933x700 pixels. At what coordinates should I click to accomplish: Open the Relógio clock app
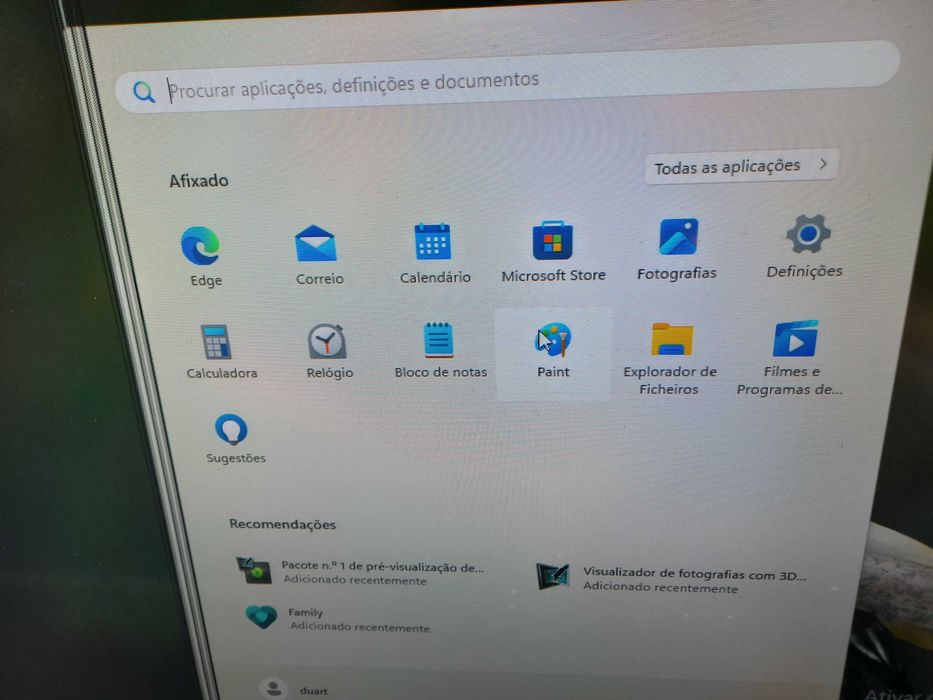pos(328,351)
